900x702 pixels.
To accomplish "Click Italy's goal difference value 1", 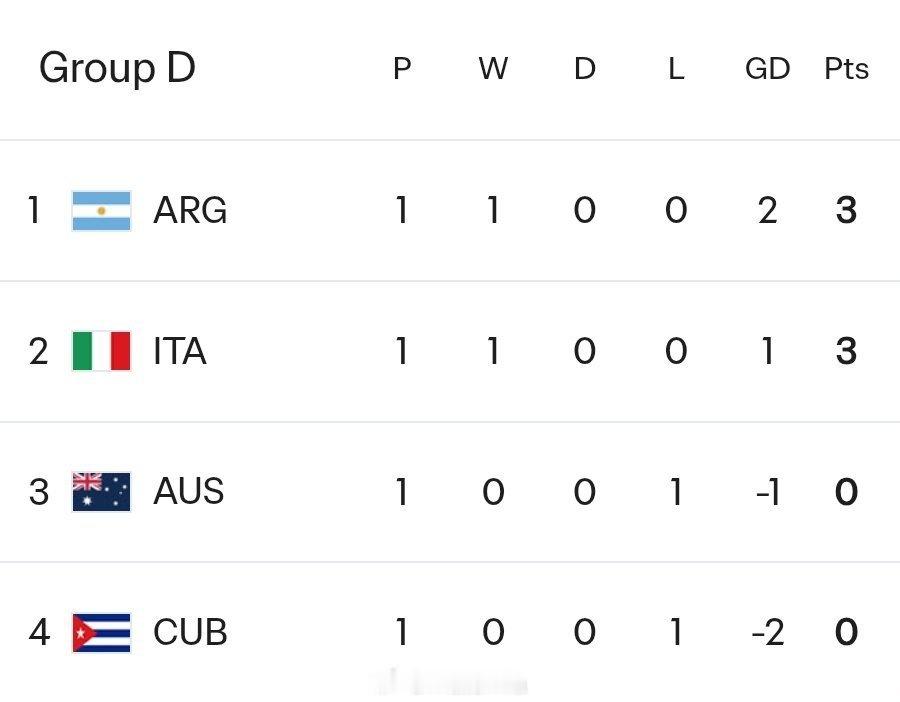I will point(767,352).
